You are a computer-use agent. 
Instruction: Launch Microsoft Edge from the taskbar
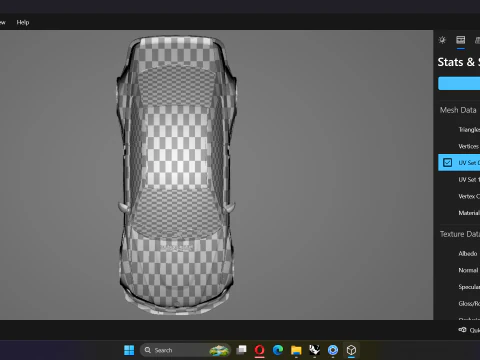click(278, 350)
